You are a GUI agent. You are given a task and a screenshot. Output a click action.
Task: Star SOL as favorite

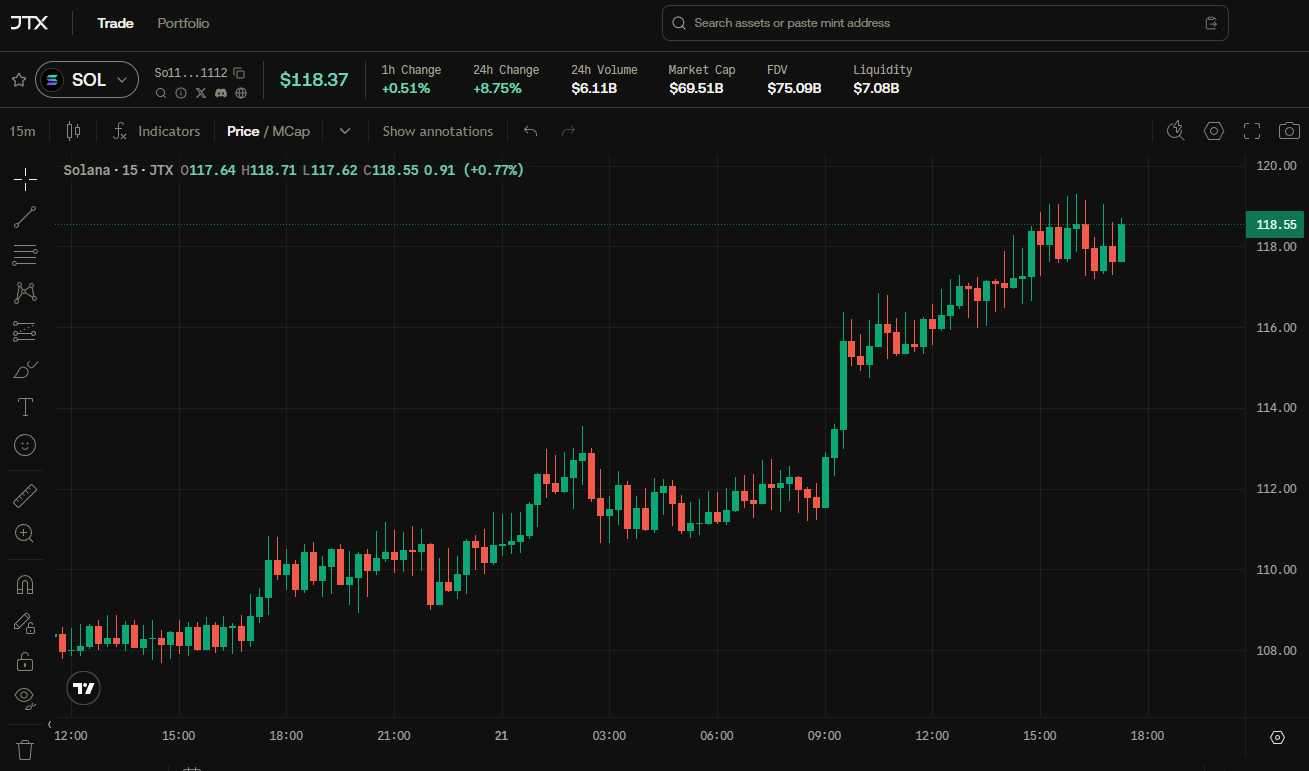coord(18,80)
